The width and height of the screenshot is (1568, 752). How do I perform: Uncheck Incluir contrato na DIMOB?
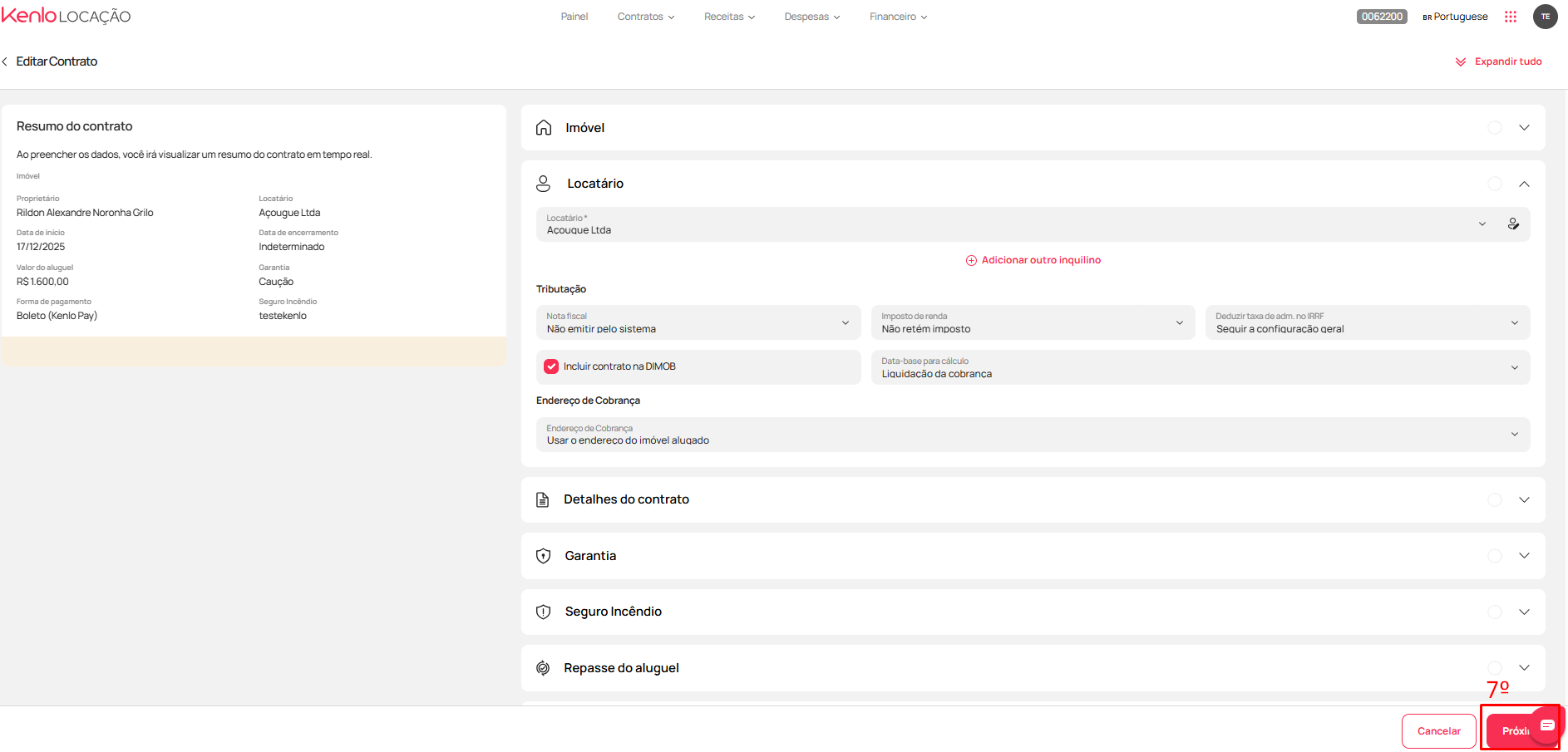[x=551, y=366]
